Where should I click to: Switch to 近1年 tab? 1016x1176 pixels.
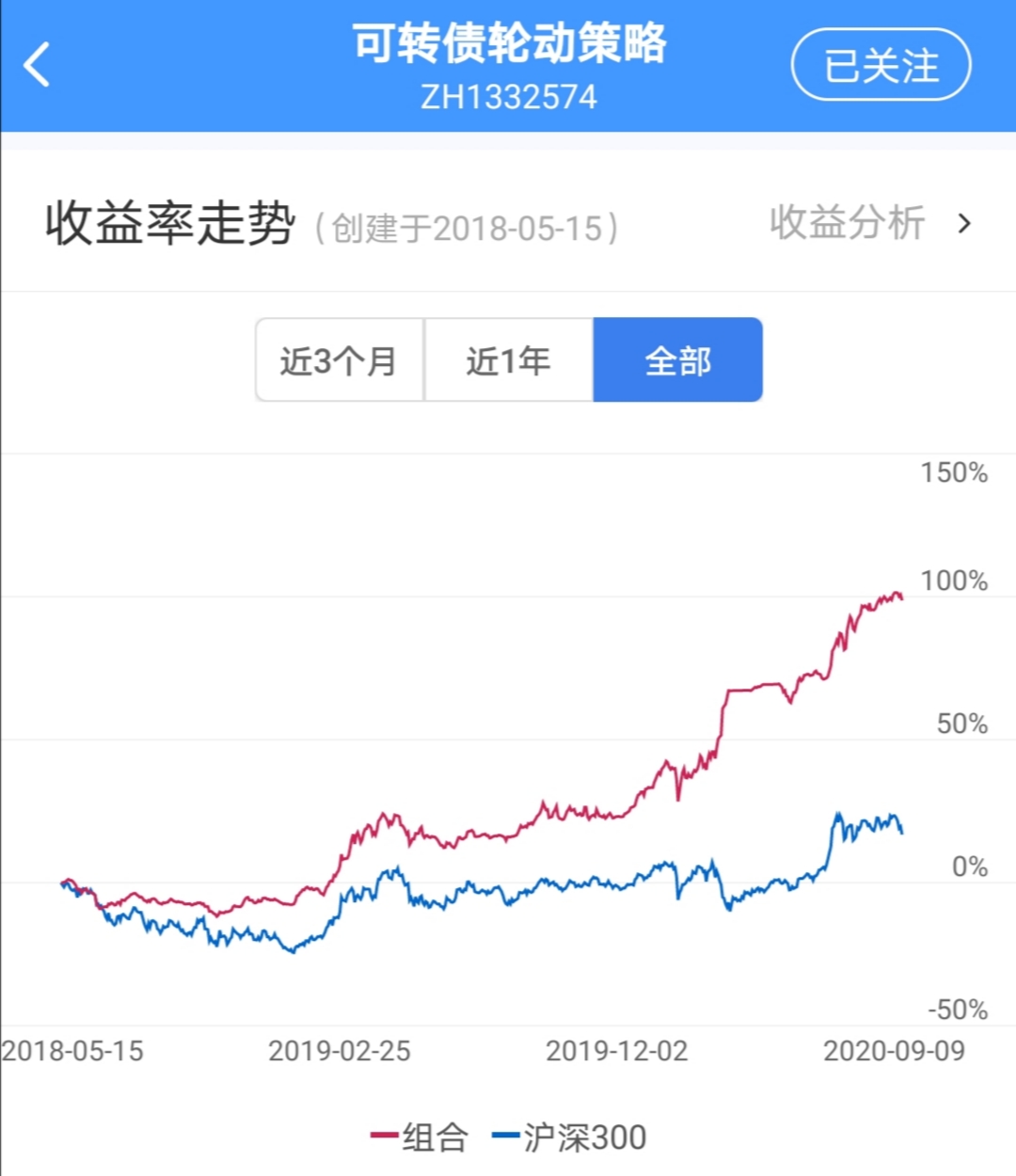pos(508,360)
